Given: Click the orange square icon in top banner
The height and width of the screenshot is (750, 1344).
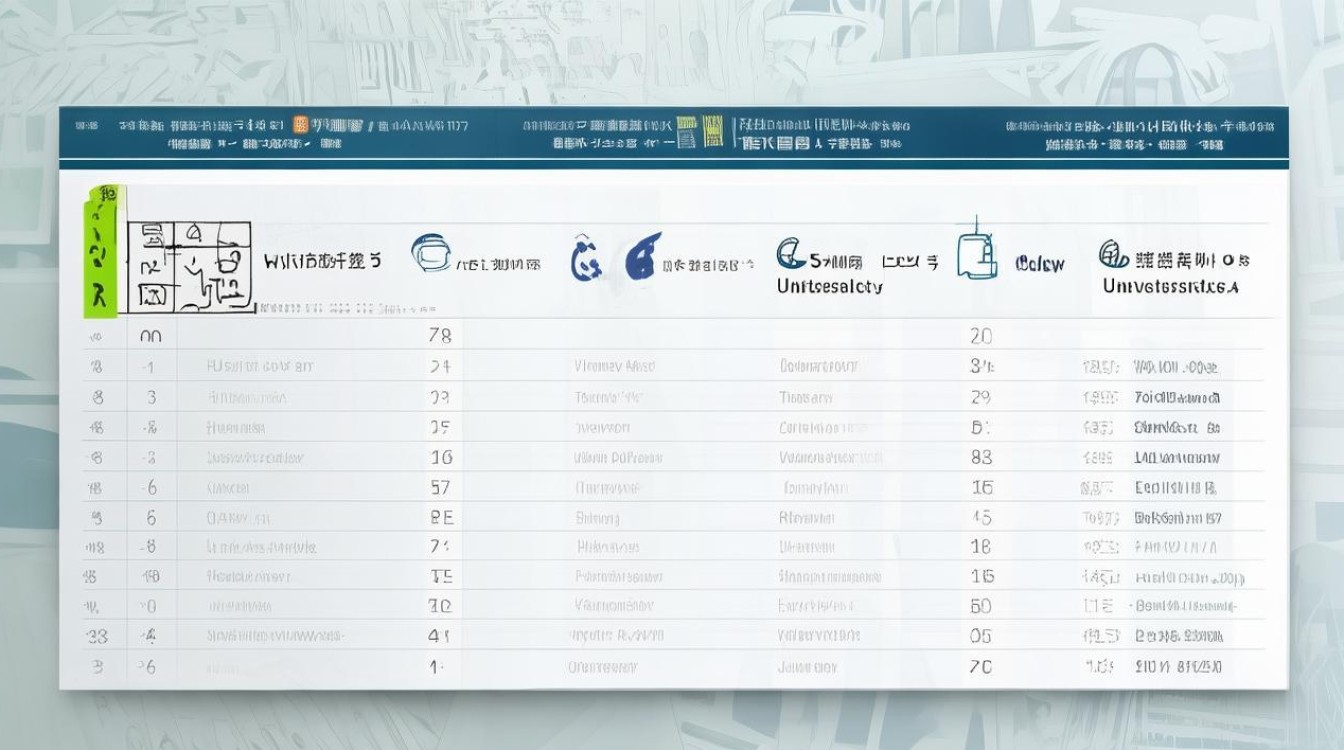Looking at the screenshot, I should pos(300,125).
